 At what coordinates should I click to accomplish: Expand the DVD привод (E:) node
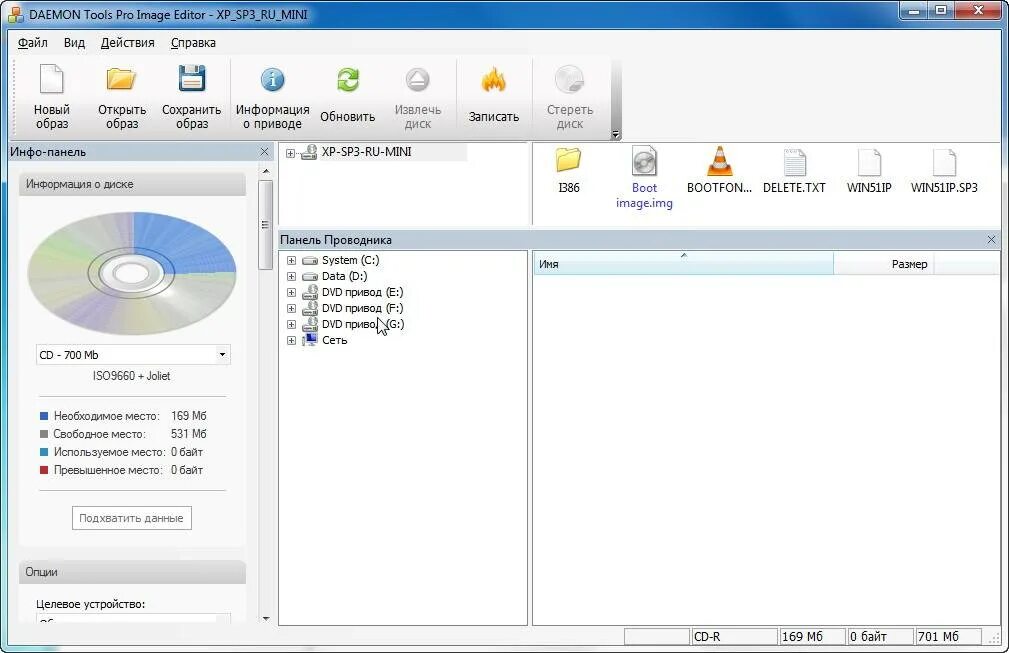[292, 292]
